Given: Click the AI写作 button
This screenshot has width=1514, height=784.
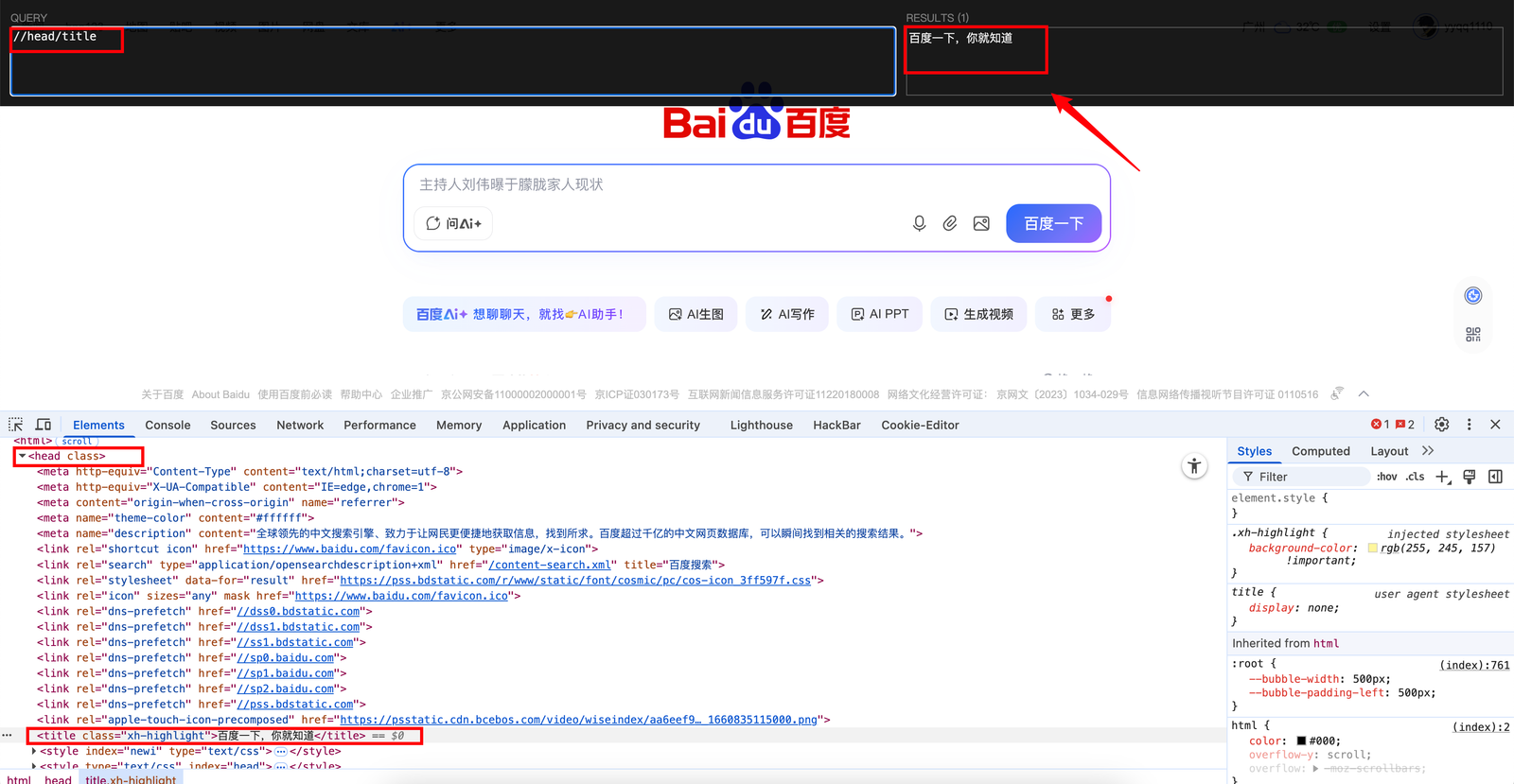Looking at the screenshot, I should tap(787, 314).
